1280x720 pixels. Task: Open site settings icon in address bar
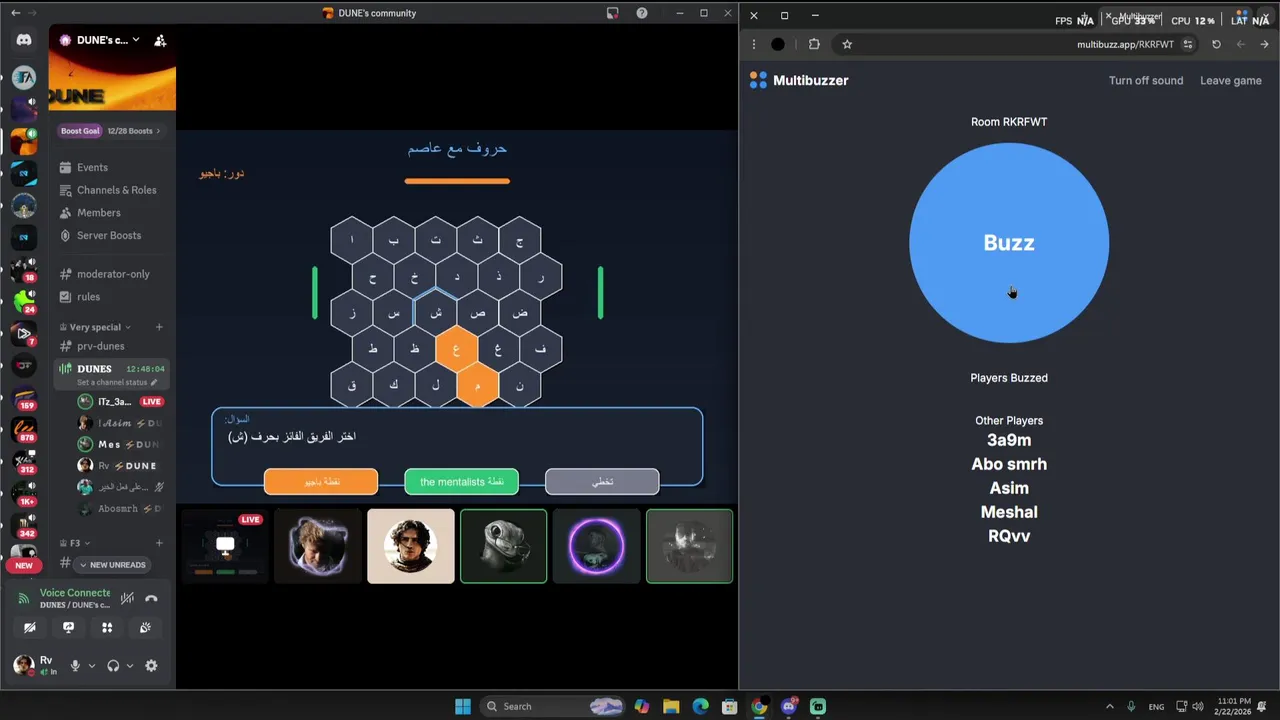point(1188,44)
